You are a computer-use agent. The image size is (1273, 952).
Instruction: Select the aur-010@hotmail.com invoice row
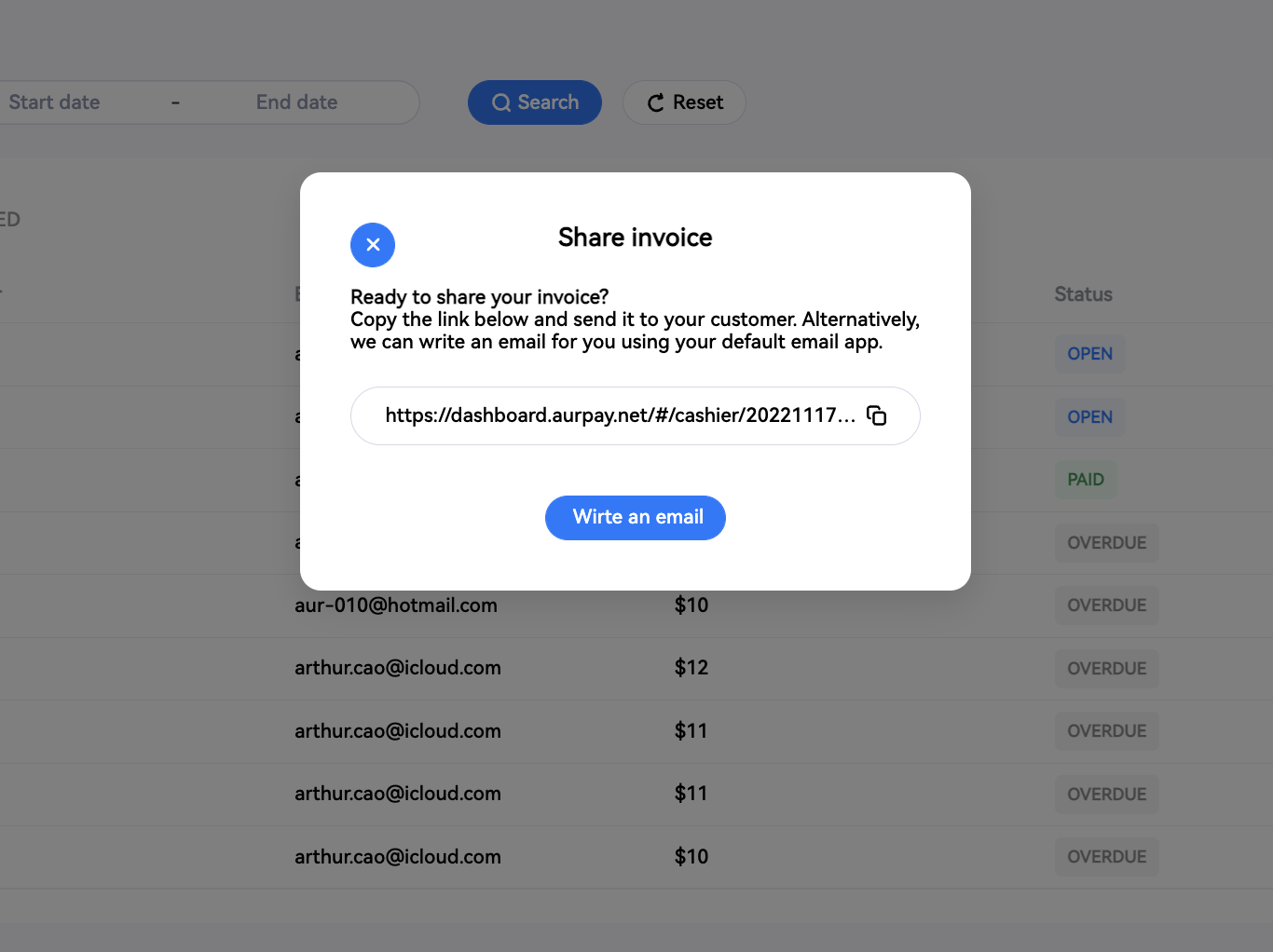(396, 605)
